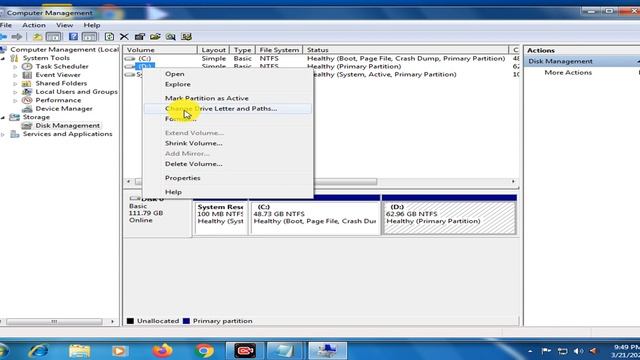Select Local Users and Groups node
This screenshot has width=640, height=360.
[x=76, y=92]
